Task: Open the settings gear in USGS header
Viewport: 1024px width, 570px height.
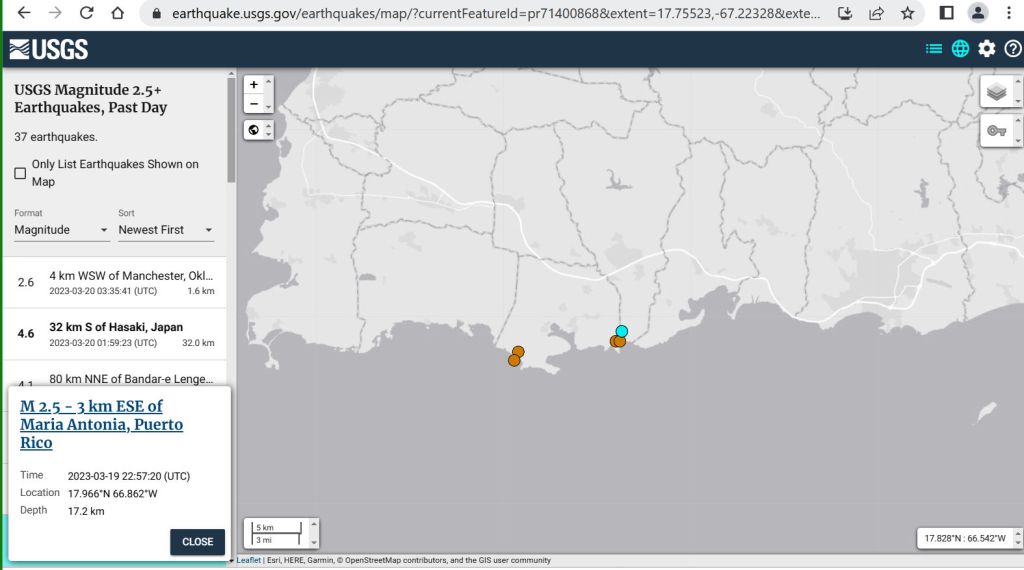Action: coord(987,49)
